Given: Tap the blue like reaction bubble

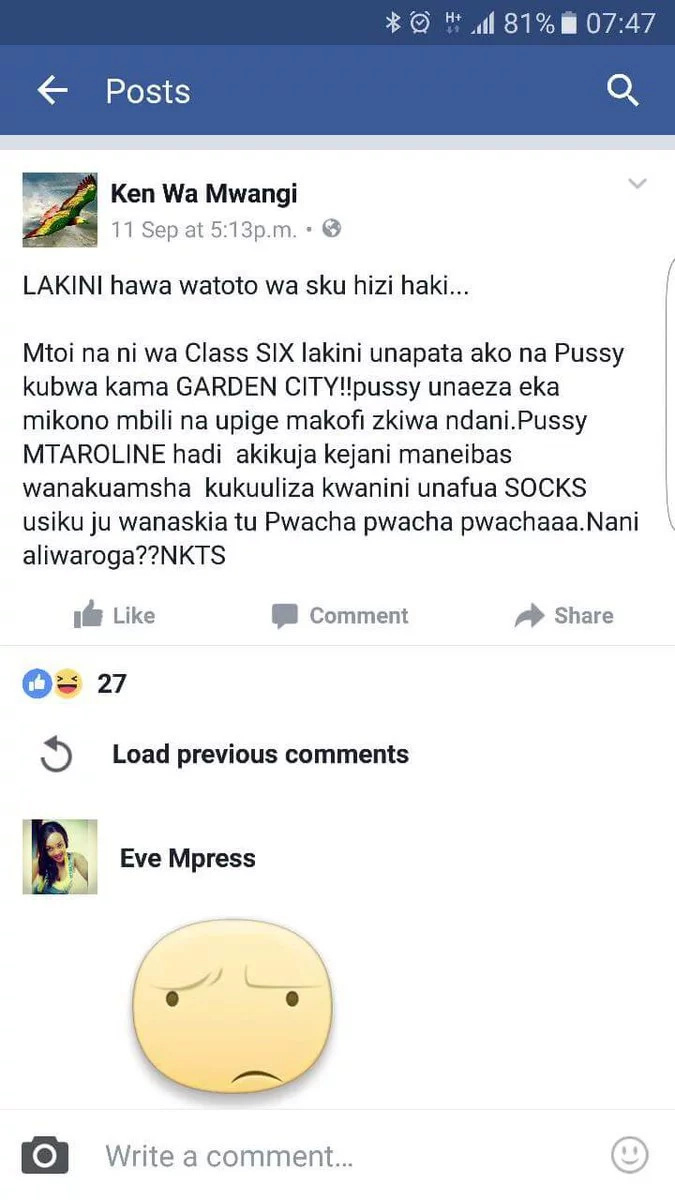Looking at the screenshot, I should pyautogui.click(x=37, y=684).
